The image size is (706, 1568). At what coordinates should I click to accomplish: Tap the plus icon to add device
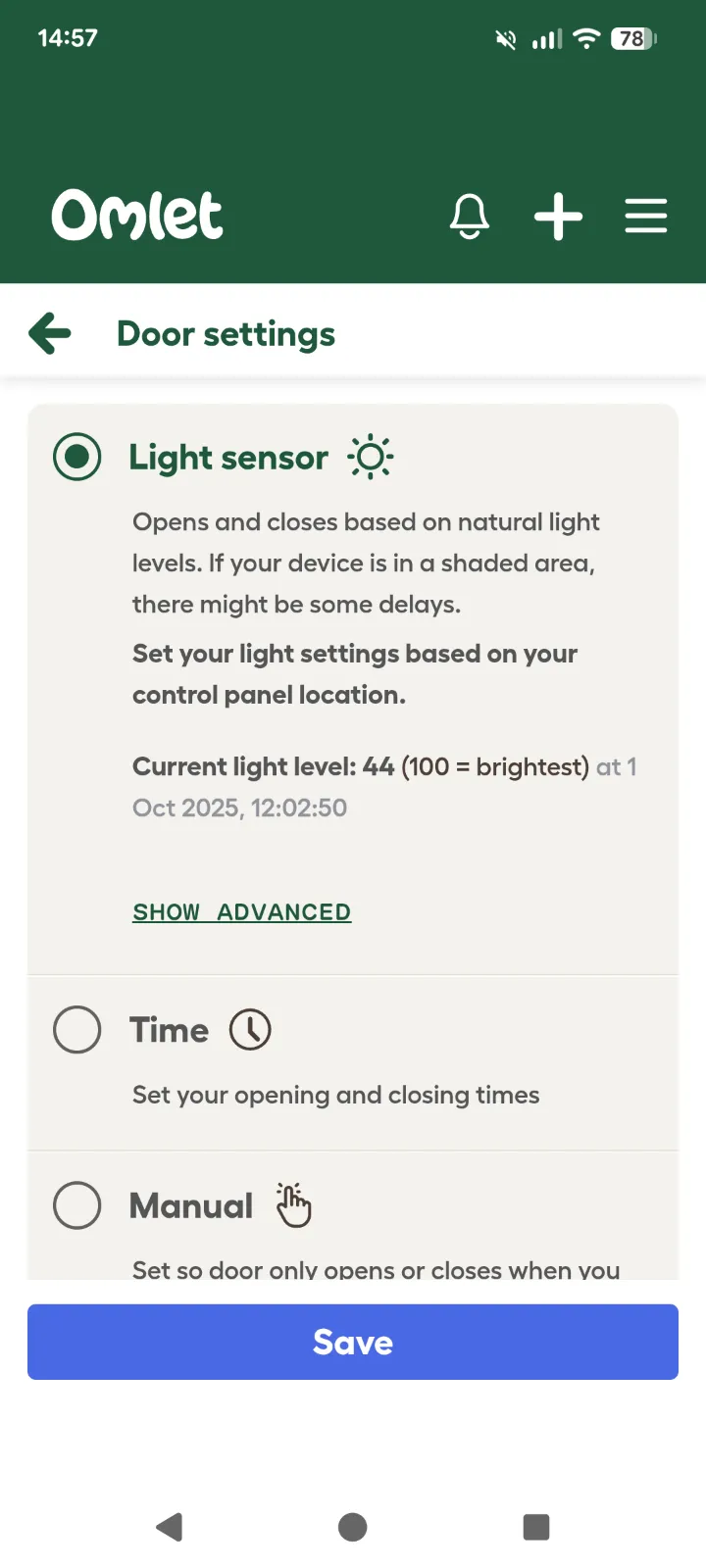tap(558, 216)
